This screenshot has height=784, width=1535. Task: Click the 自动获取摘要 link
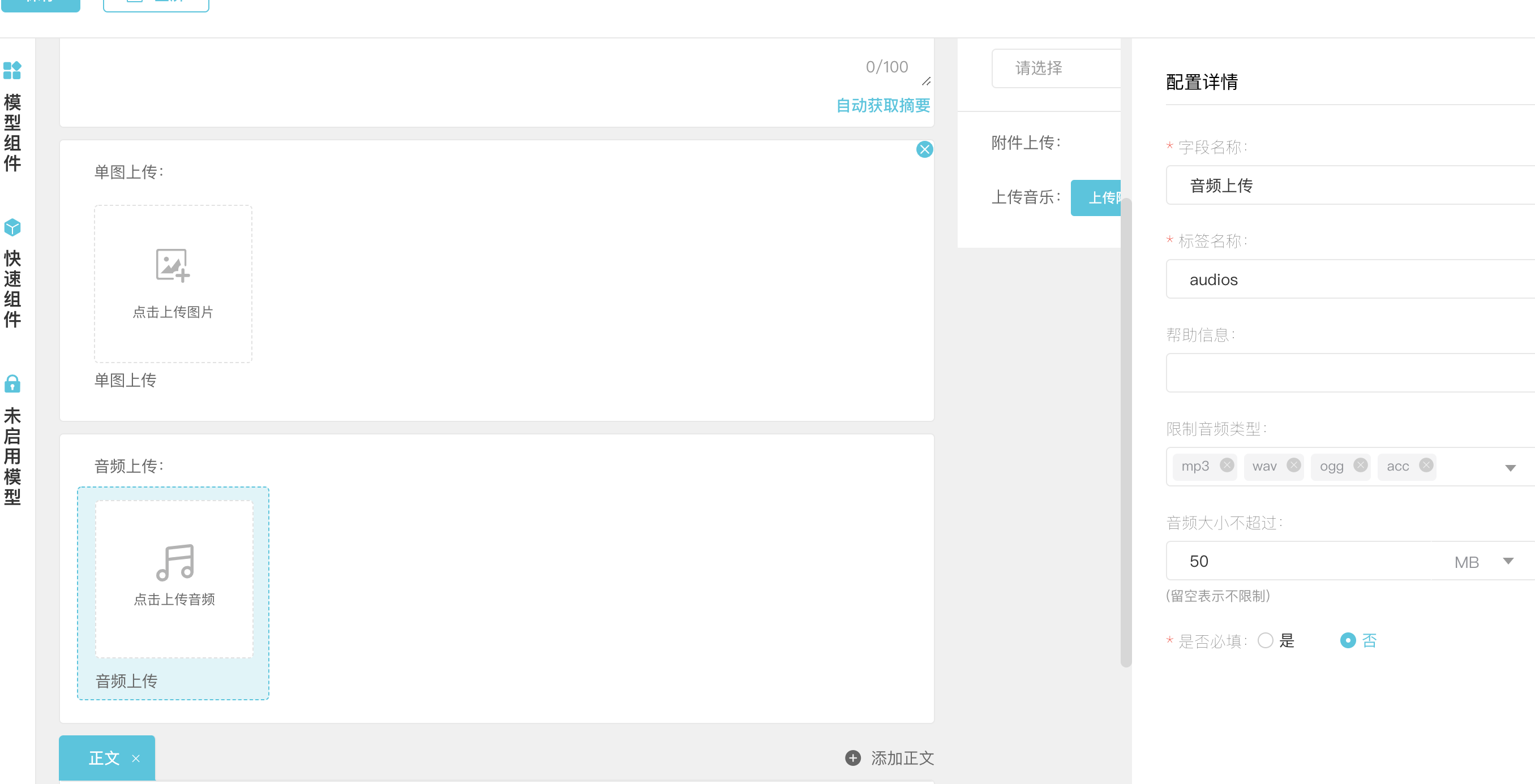tap(882, 105)
